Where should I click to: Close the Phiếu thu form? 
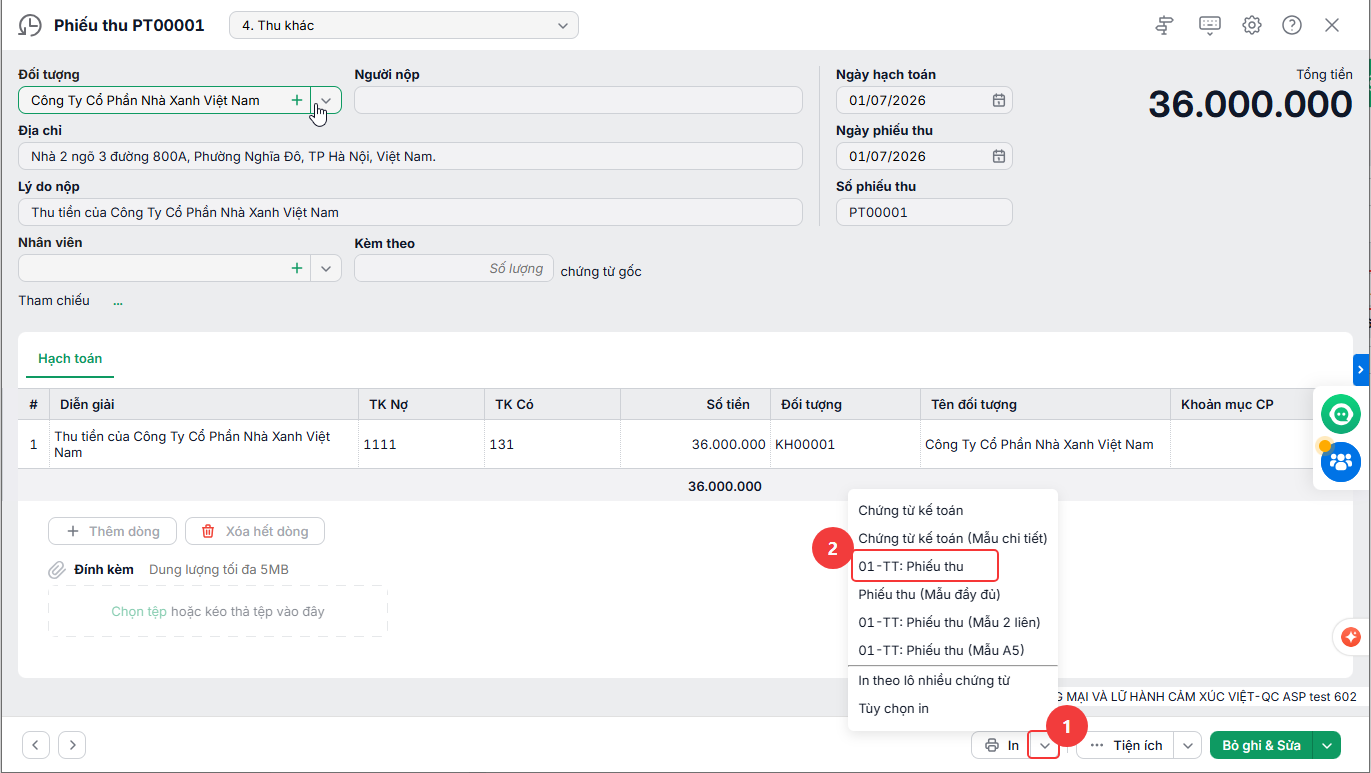(1331, 25)
